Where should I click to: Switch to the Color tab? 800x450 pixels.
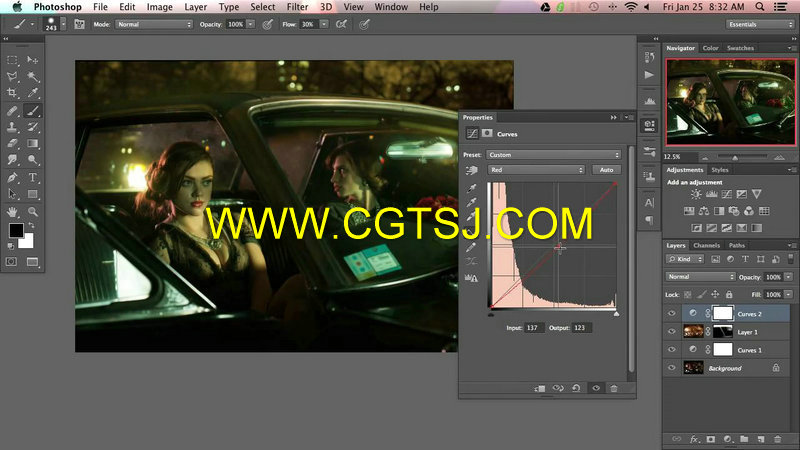point(710,48)
